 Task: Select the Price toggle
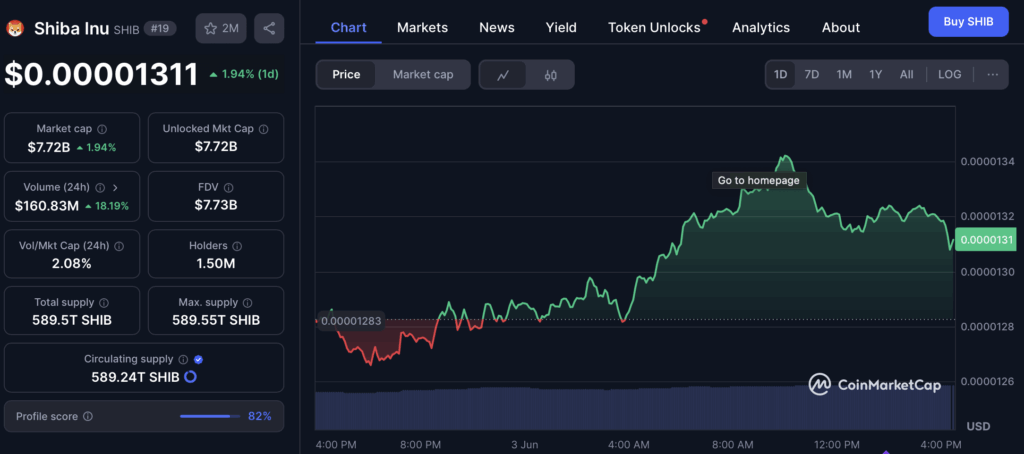coord(346,74)
